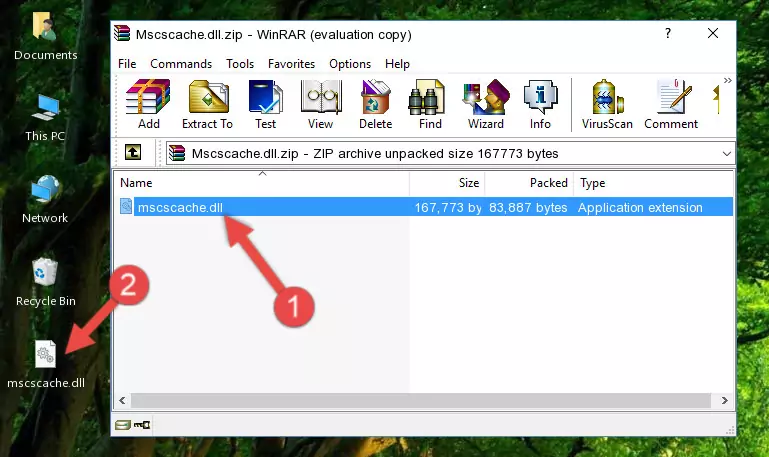
Task: Open the File menu
Action: click(127, 64)
